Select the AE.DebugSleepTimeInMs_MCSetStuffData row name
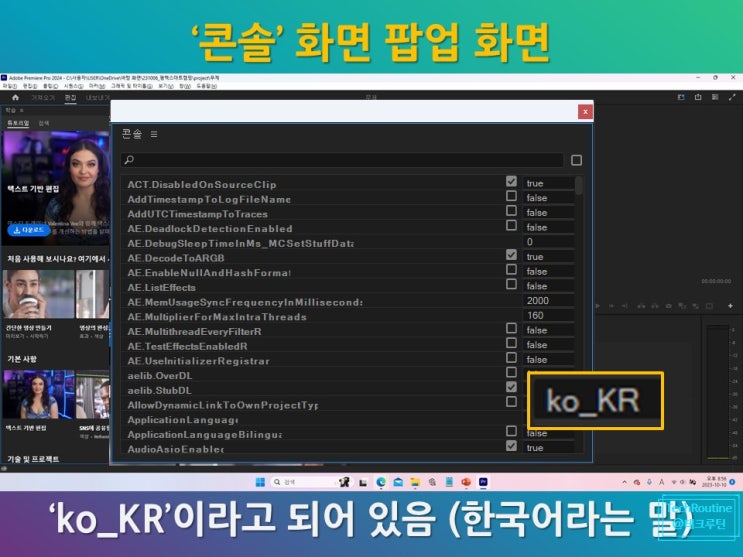 [241, 244]
